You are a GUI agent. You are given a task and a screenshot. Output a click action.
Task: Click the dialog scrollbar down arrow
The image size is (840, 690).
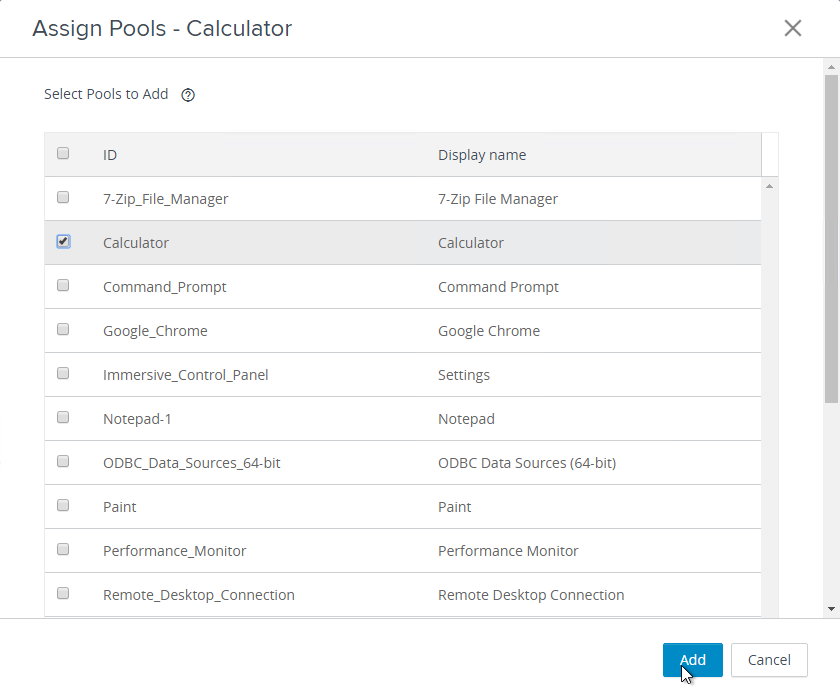click(831, 609)
